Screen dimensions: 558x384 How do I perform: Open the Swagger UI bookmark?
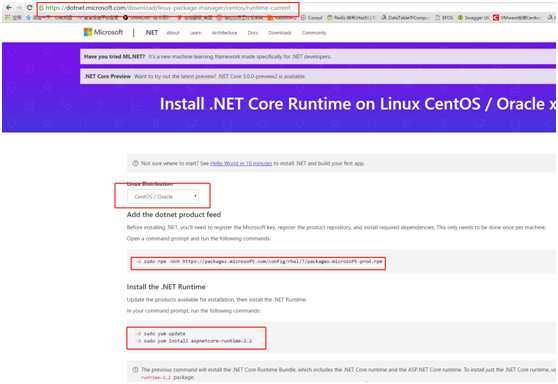[473, 17]
